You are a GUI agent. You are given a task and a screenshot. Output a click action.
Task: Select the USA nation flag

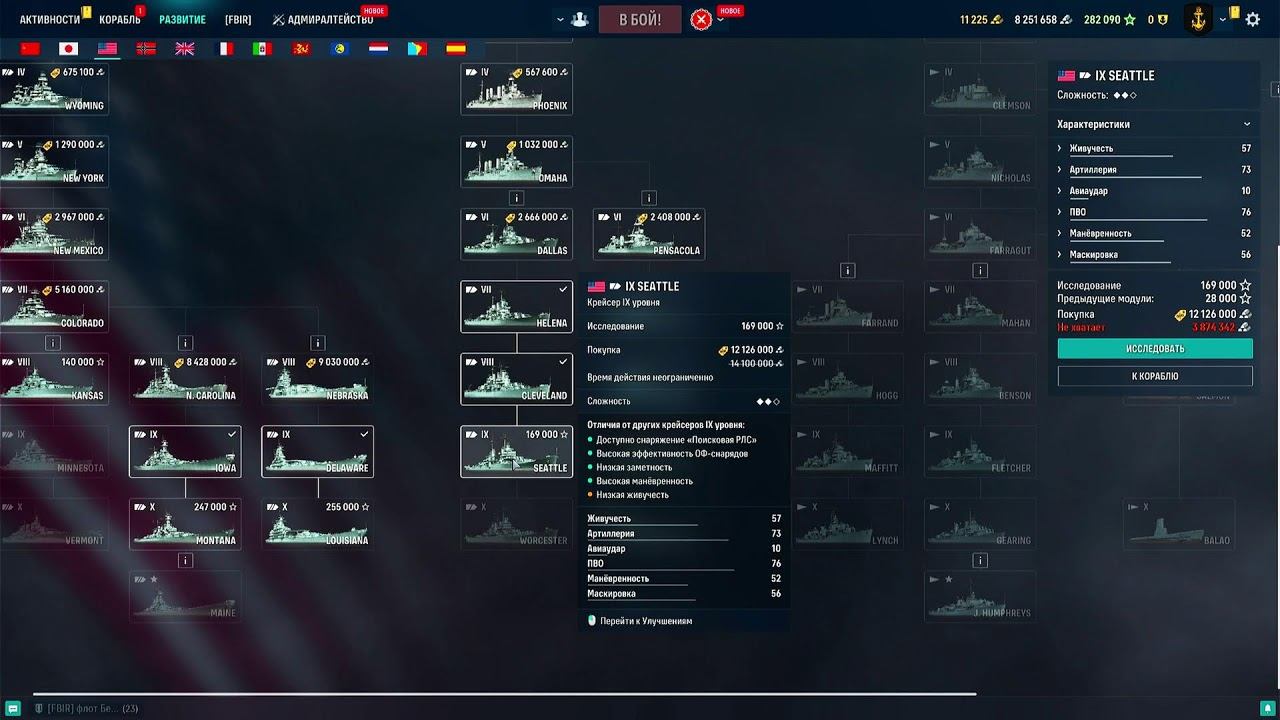[x=107, y=48]
